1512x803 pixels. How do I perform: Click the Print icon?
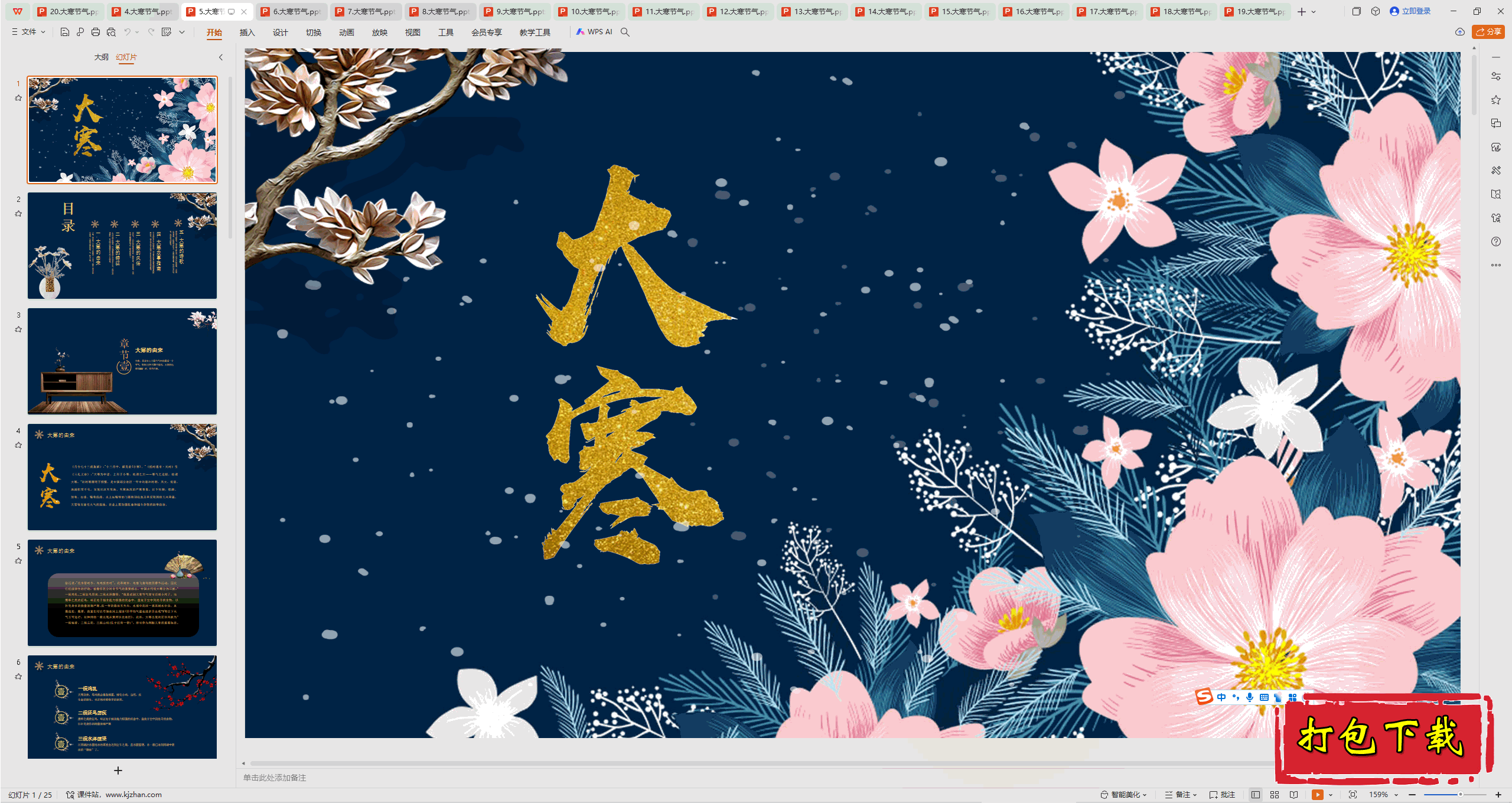[96, 32]
